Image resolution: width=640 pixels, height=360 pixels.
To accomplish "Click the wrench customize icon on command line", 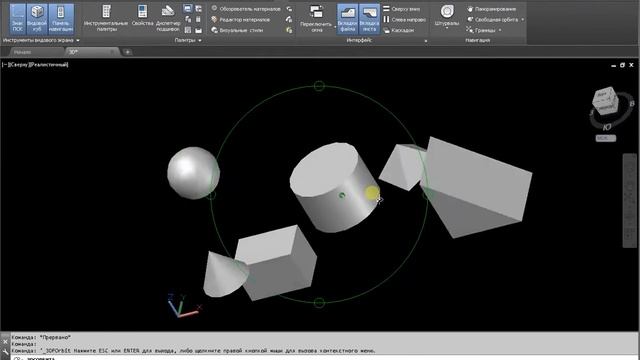I will pos(5,351).
